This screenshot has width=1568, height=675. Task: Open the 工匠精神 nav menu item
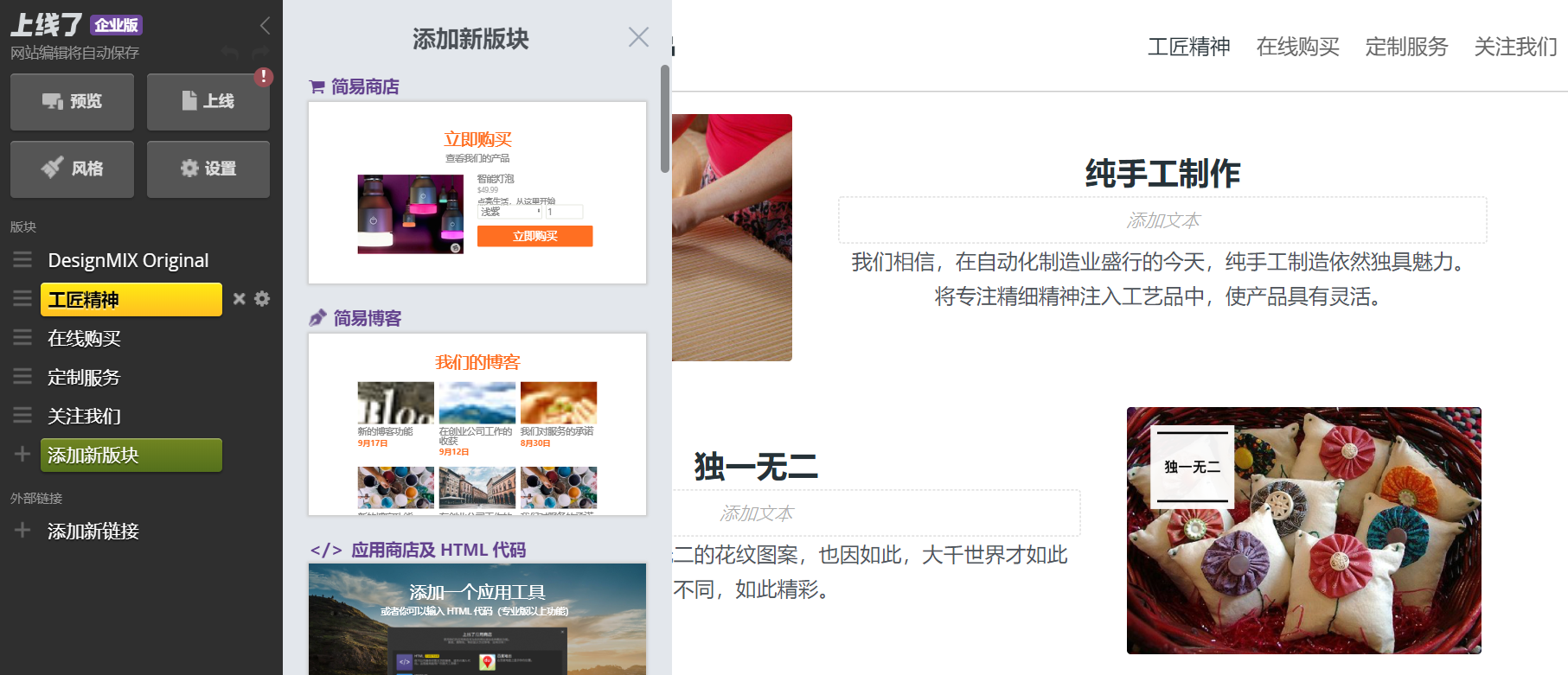(x=1188, y=47)
